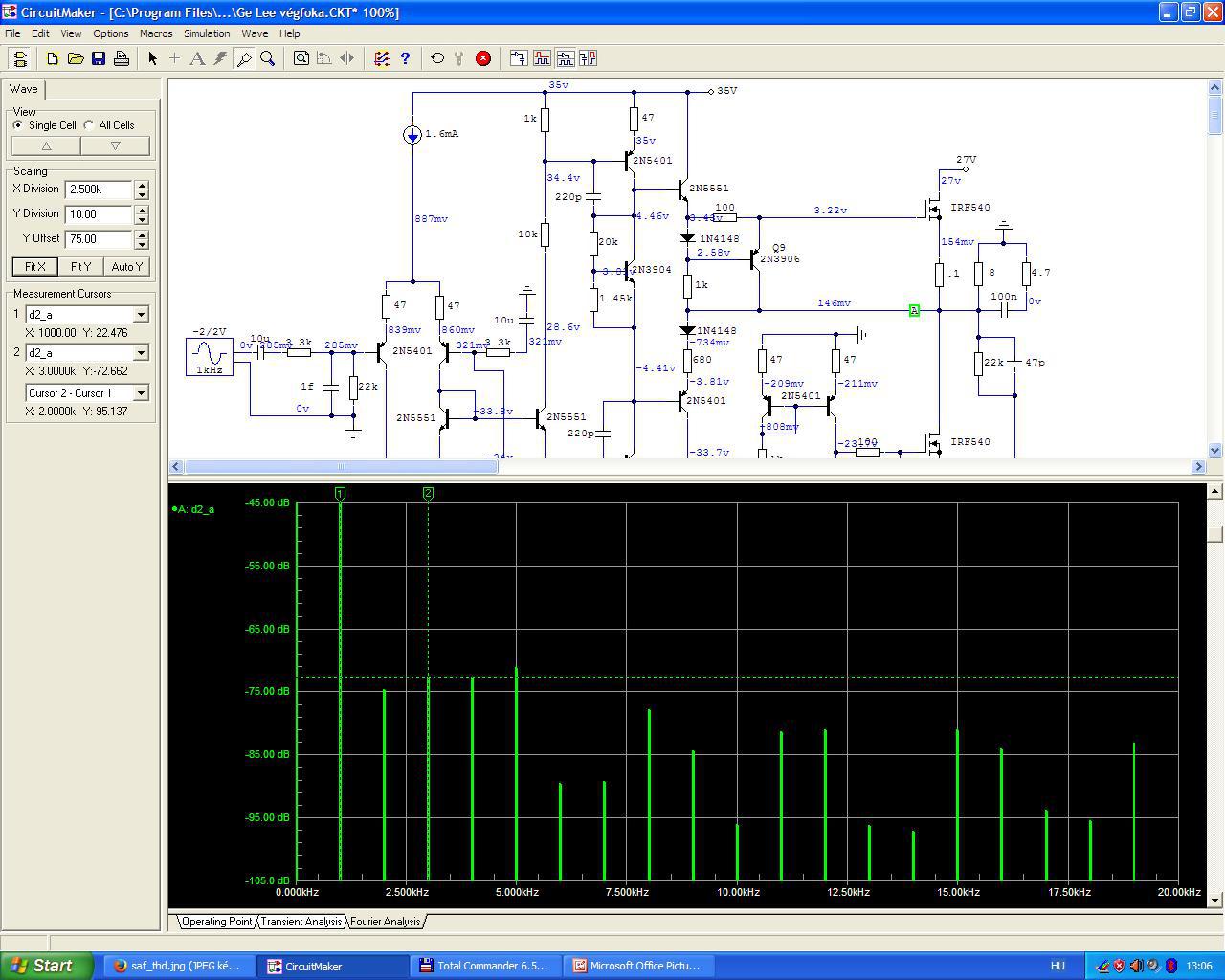This screenshot has height=980, width=1225.
Task: Expand Cursor 2 signal dropdown
Action: [x=141, y=353]
